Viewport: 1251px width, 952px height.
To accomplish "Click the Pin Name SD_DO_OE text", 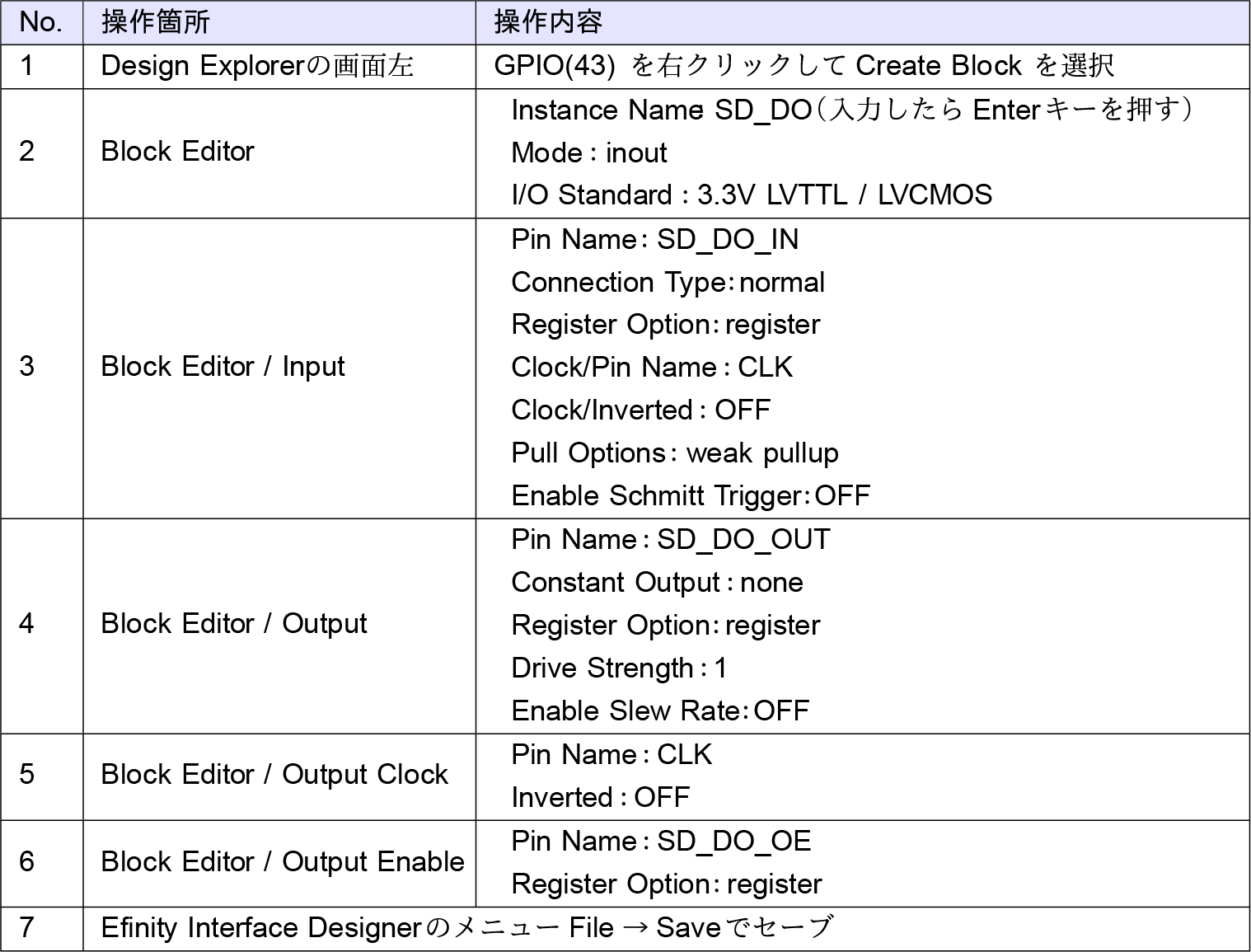I will pyautogui.click(x=661, y=841).
